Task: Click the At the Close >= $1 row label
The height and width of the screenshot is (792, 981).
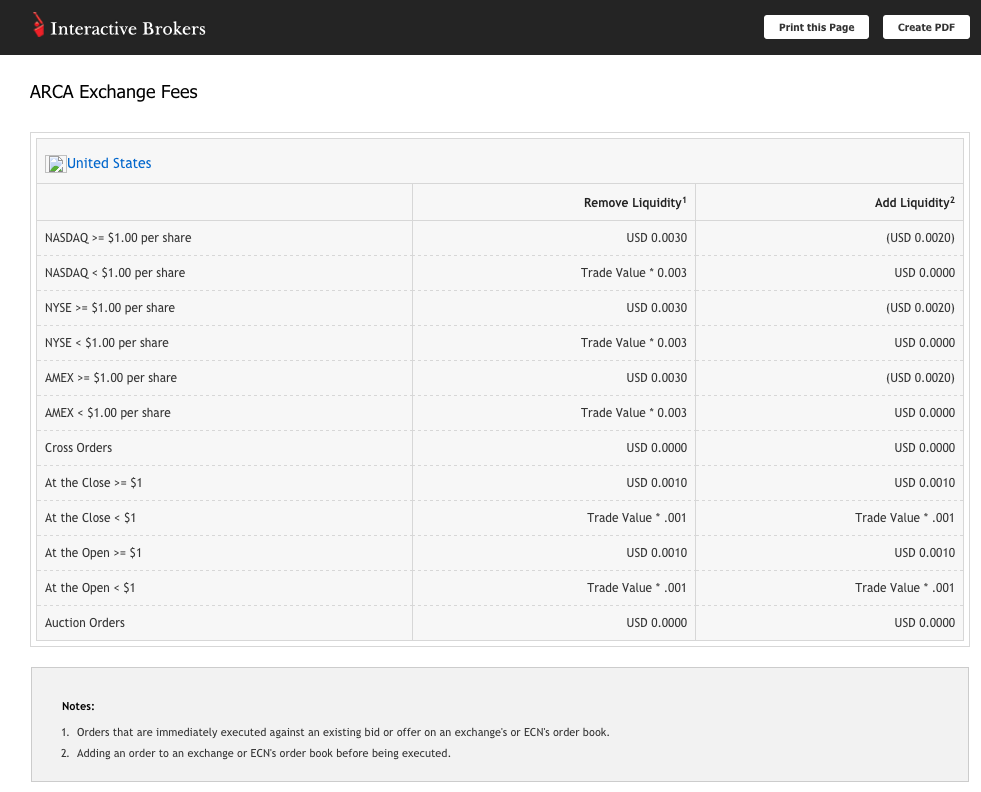Action: point(94,483)
